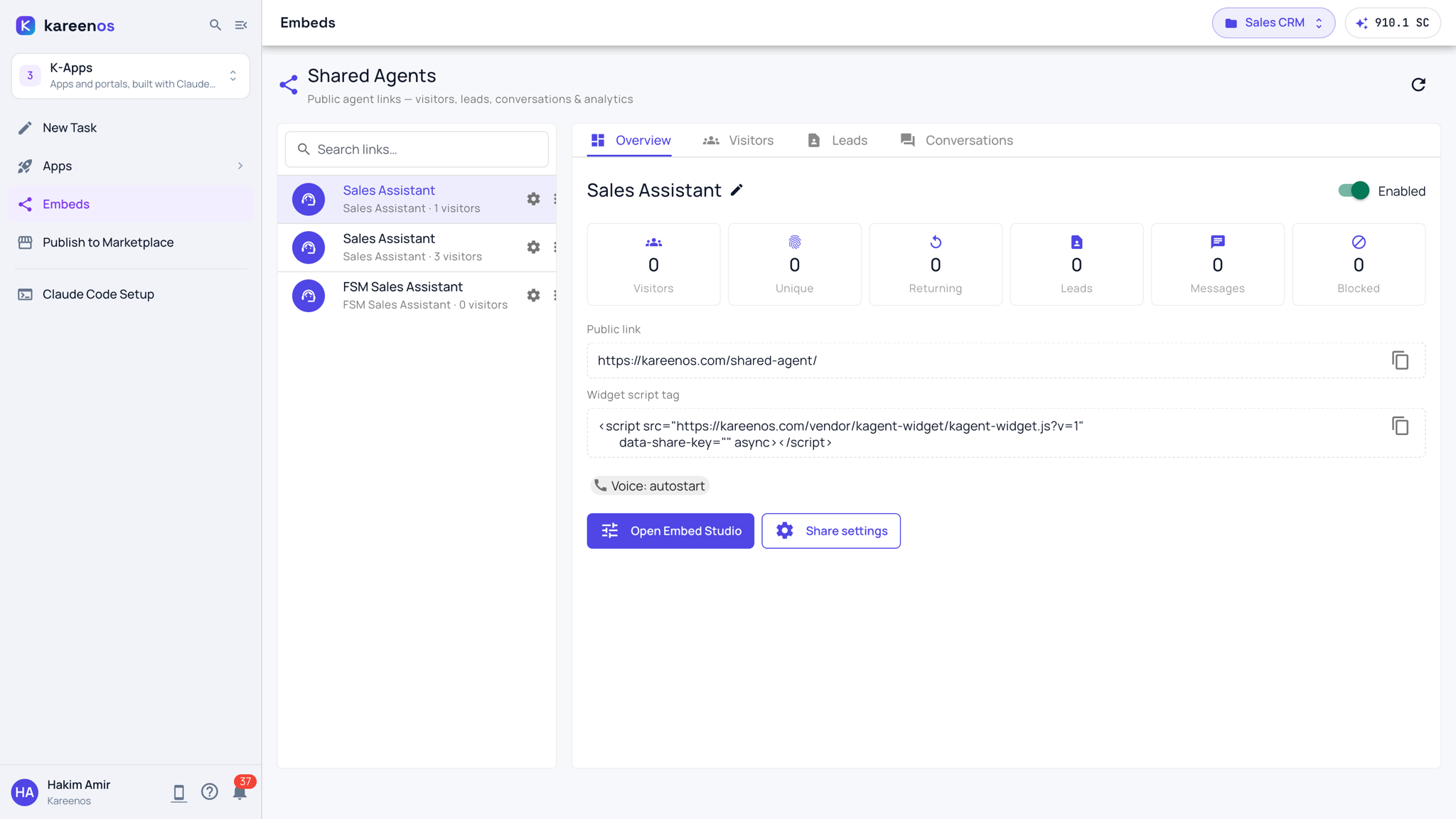Screen dimensions: 1456x819
Task: Open Claude Code Setup
Action: point(131,294)
